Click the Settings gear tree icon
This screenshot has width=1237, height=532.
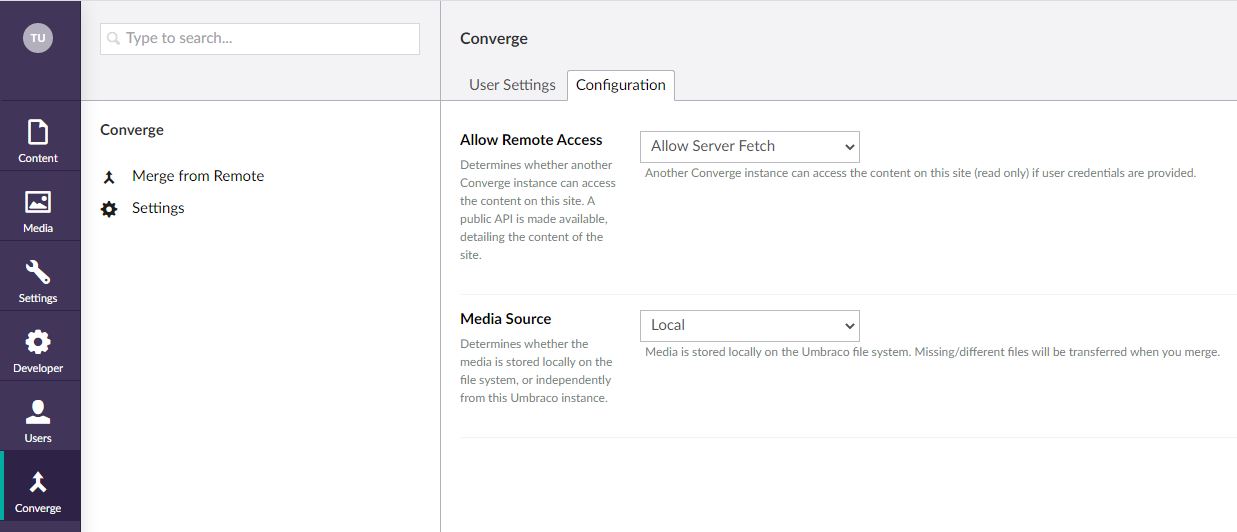pyautogui.click(x=109, y=209)
